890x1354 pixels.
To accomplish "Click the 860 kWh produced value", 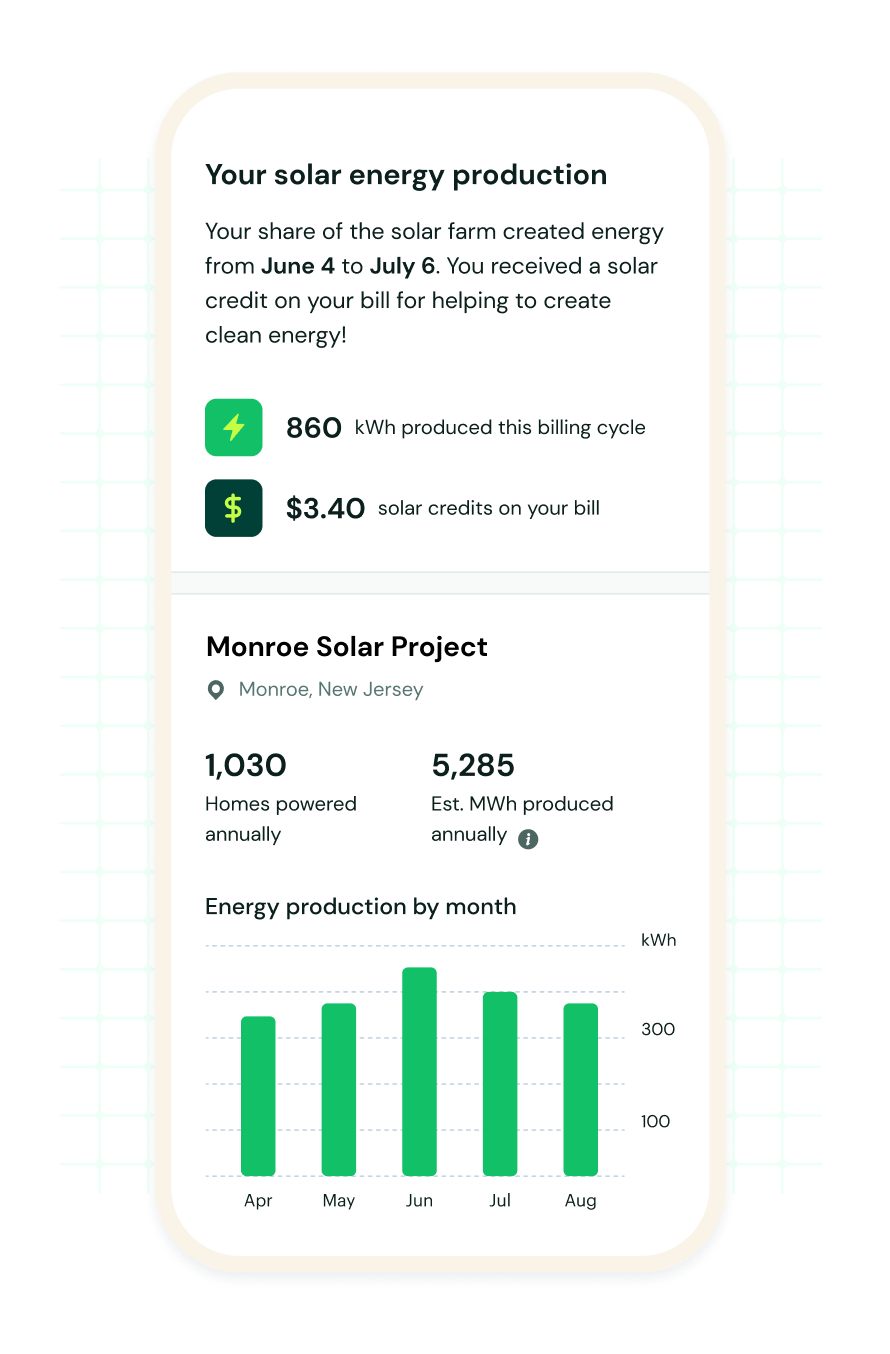I will [x=314, y=428].
